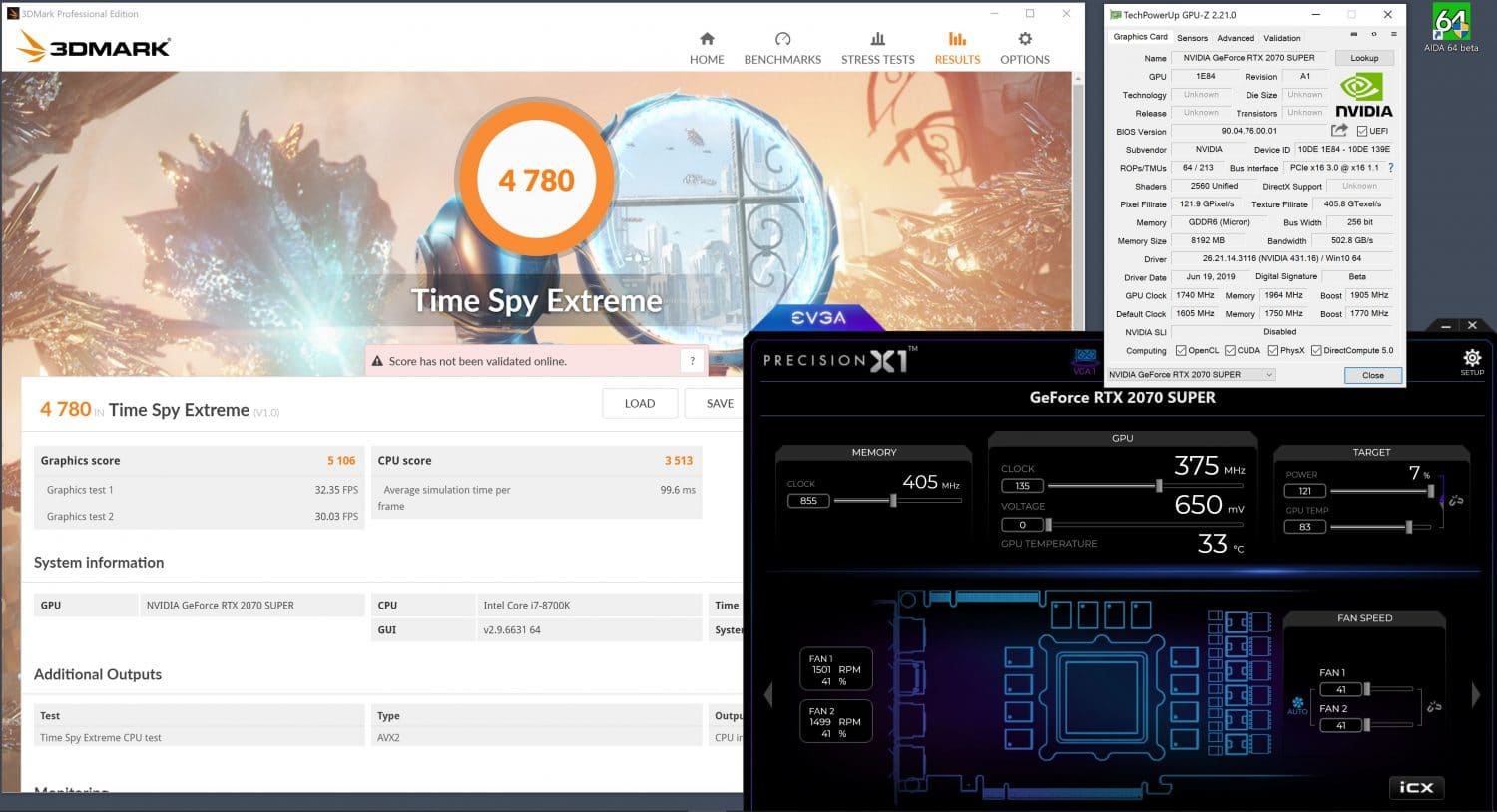
Task: Click the BIOS share/export icon in GPU-Z
Action: [1339, 131]
